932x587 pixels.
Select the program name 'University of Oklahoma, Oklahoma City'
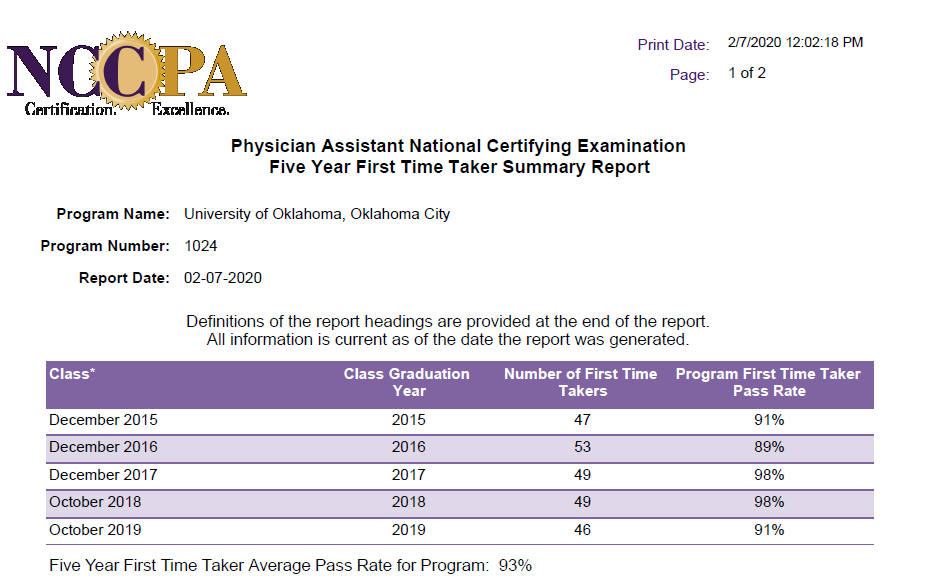[x=317, y=214]
